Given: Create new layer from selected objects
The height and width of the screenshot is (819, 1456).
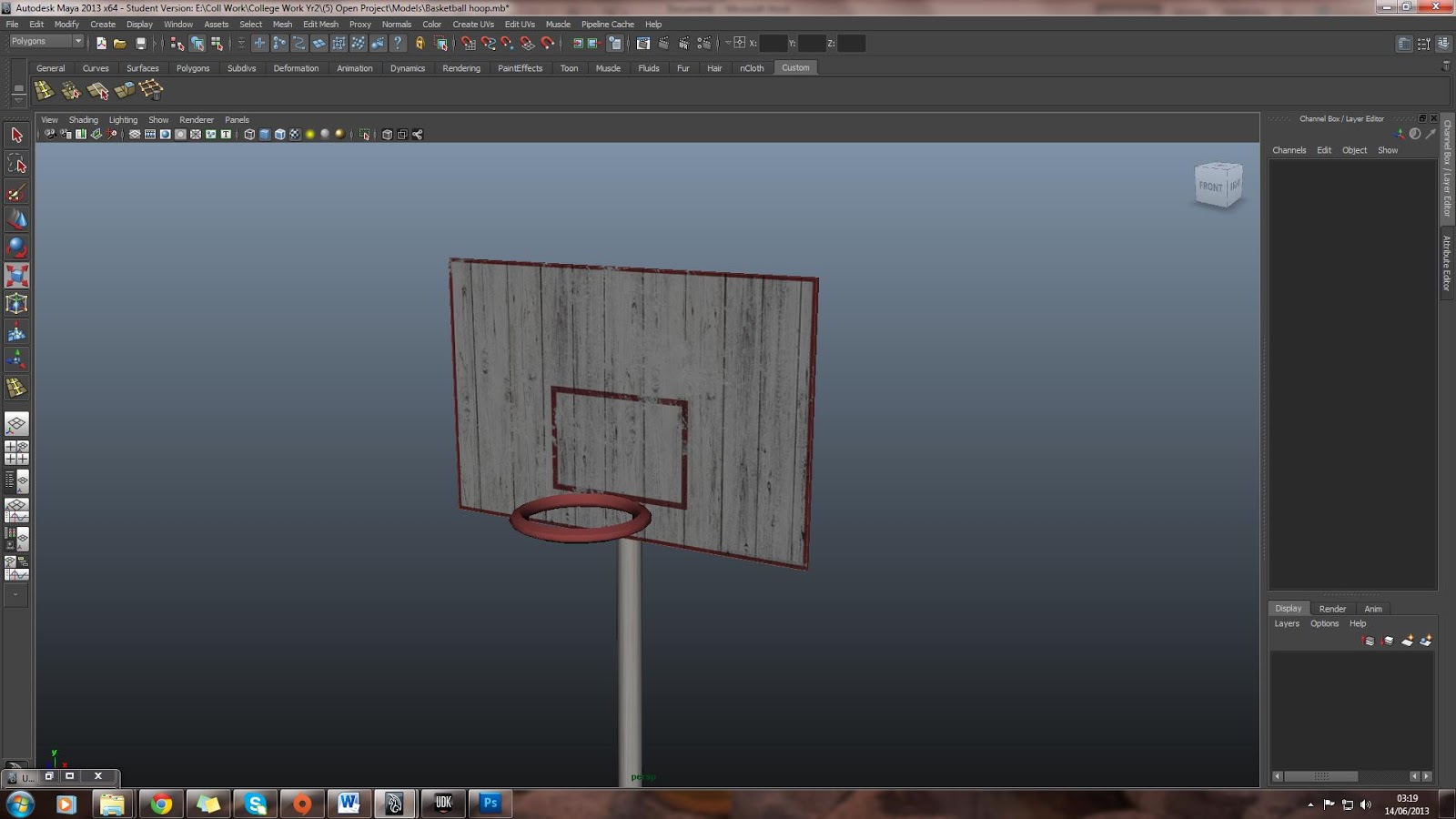Looking at the screenshot, I should [x=1425, y=642].
